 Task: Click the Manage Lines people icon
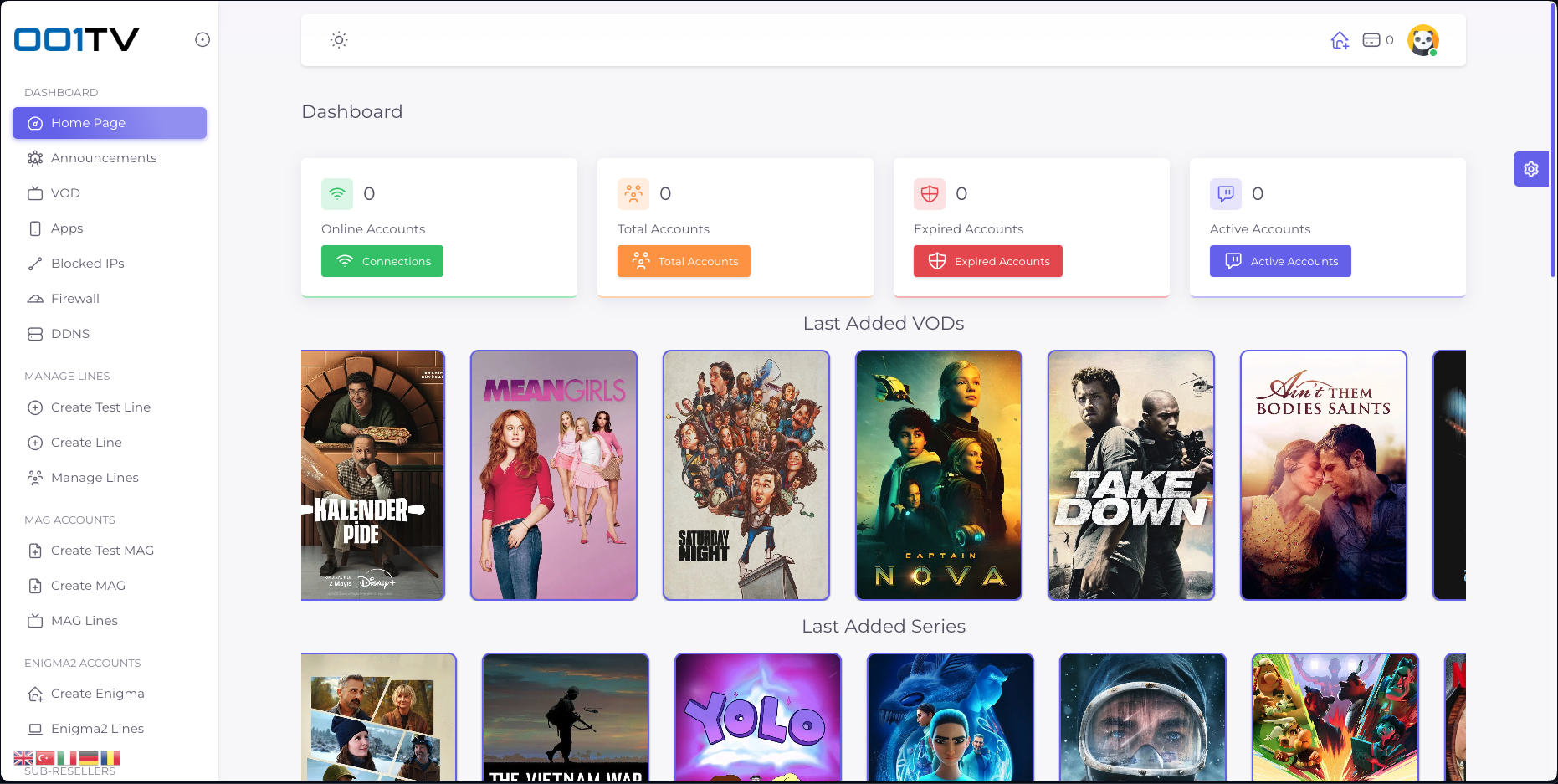point(35,478)
